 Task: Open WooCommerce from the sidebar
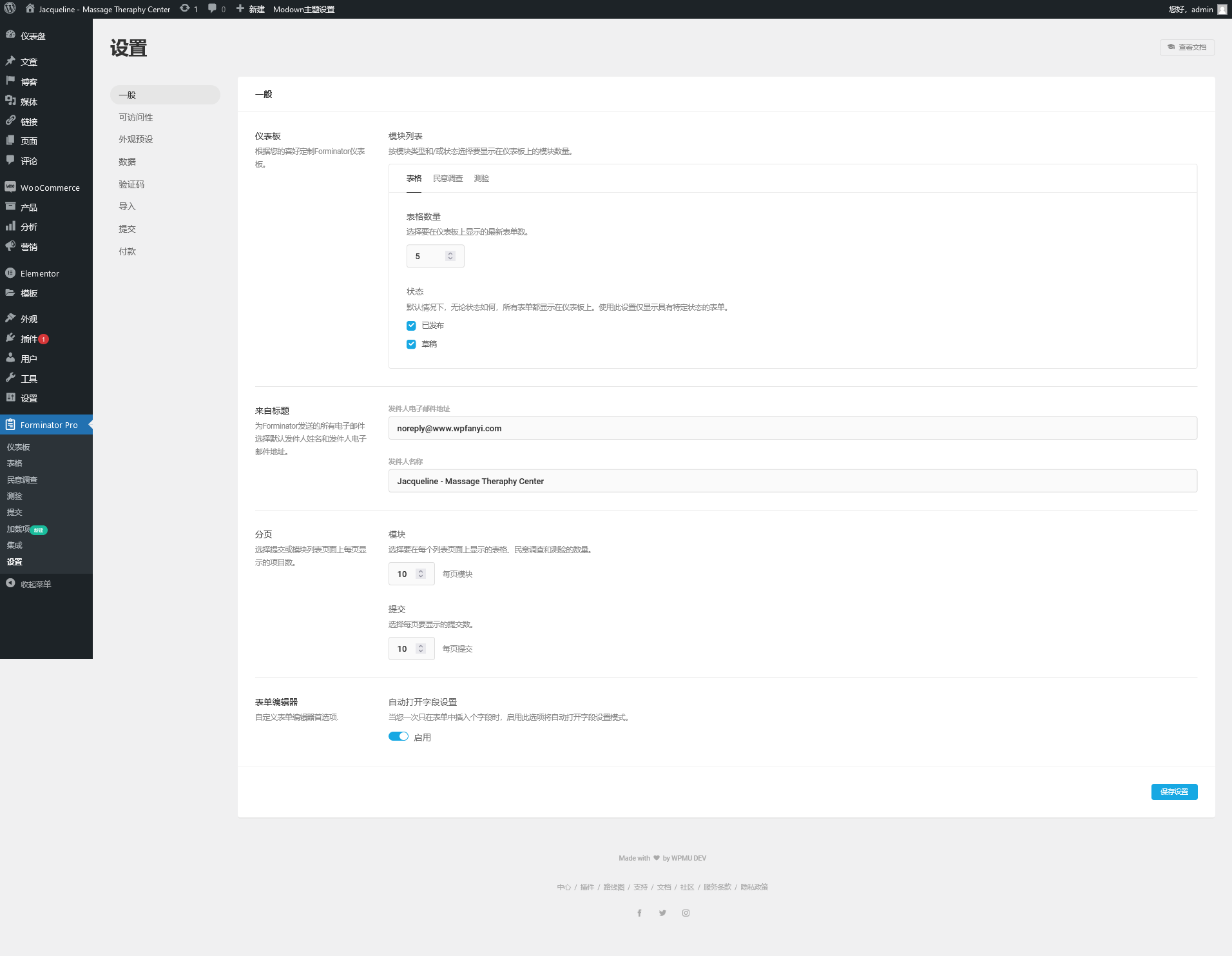(x=50, y=188)
